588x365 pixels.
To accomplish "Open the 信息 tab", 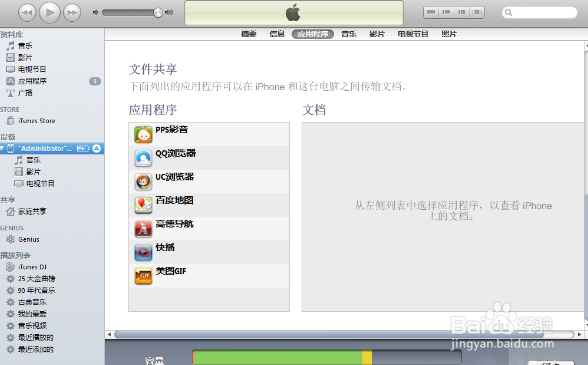I will 277,34.
